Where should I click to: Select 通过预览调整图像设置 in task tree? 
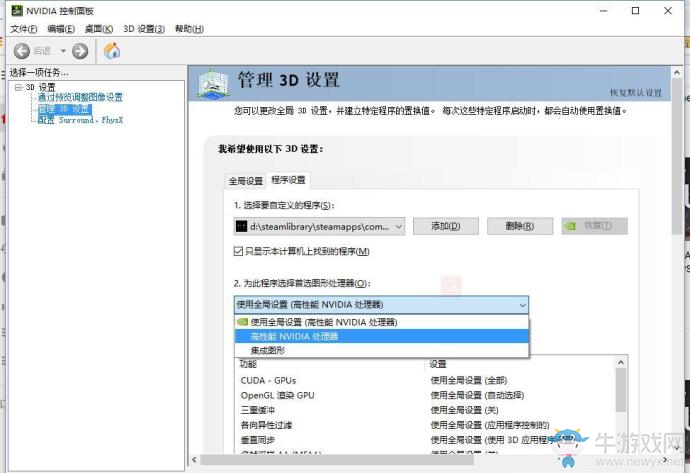[80, 97]
